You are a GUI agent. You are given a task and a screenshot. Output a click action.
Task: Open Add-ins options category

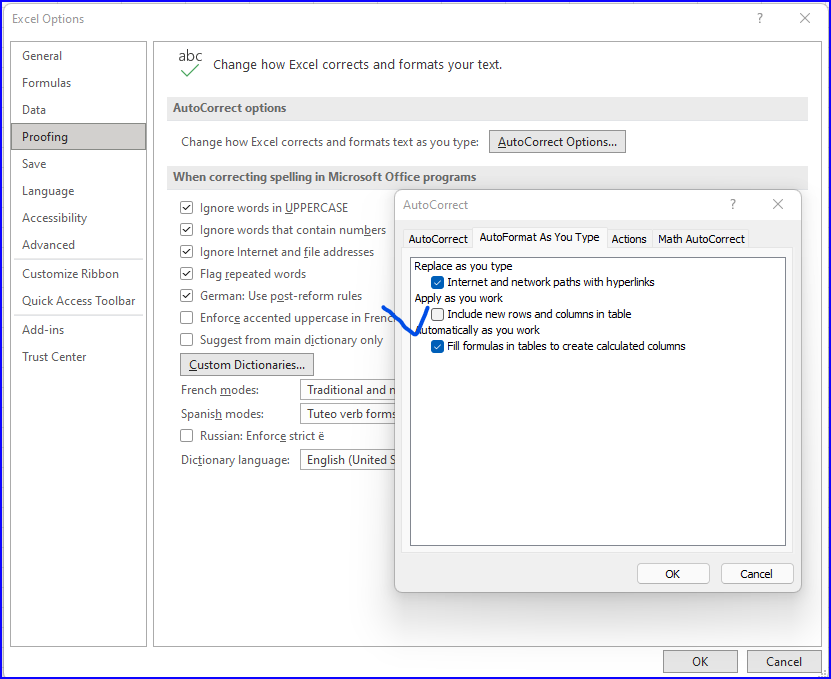tap(78, 330)
